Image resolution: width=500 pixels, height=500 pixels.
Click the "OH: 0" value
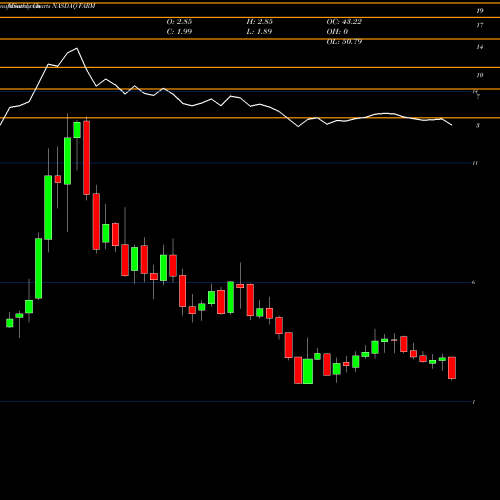[x=337, y=32]
